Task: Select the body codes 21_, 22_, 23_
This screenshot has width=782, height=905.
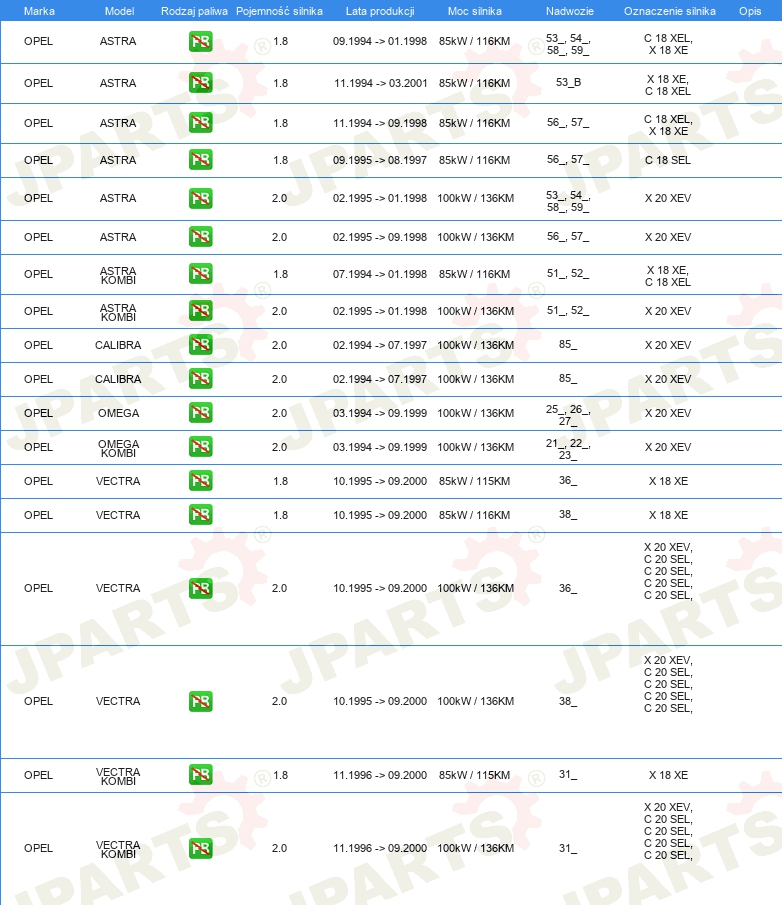Action: (568, 449)
